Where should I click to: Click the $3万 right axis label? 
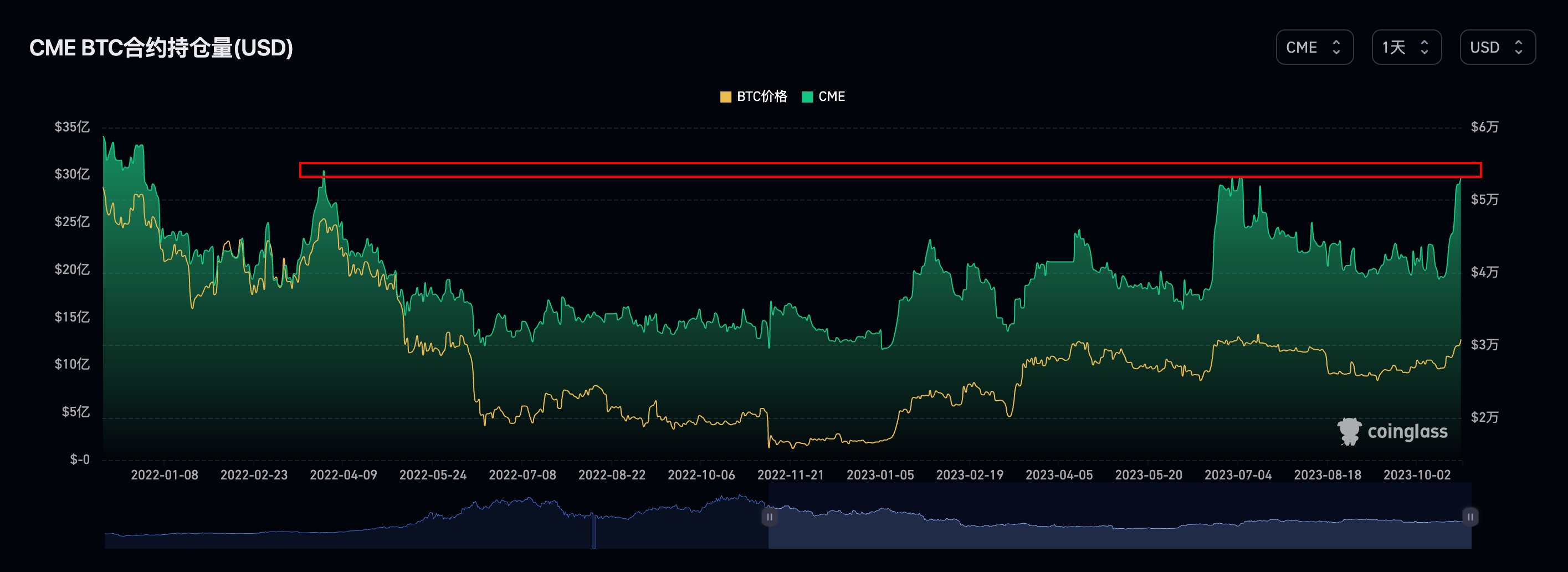(x=1484, y=345)
